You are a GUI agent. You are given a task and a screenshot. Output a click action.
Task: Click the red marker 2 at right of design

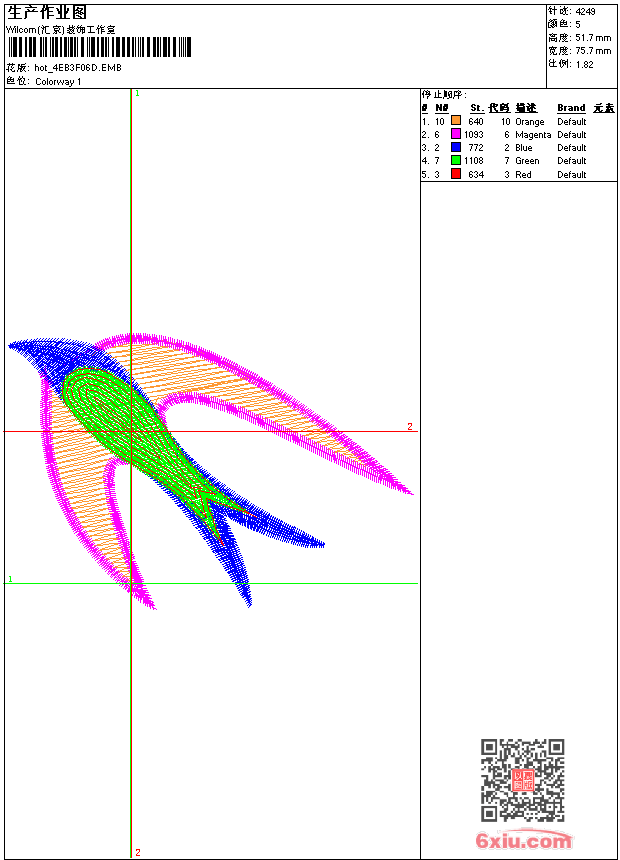(409, 427)
